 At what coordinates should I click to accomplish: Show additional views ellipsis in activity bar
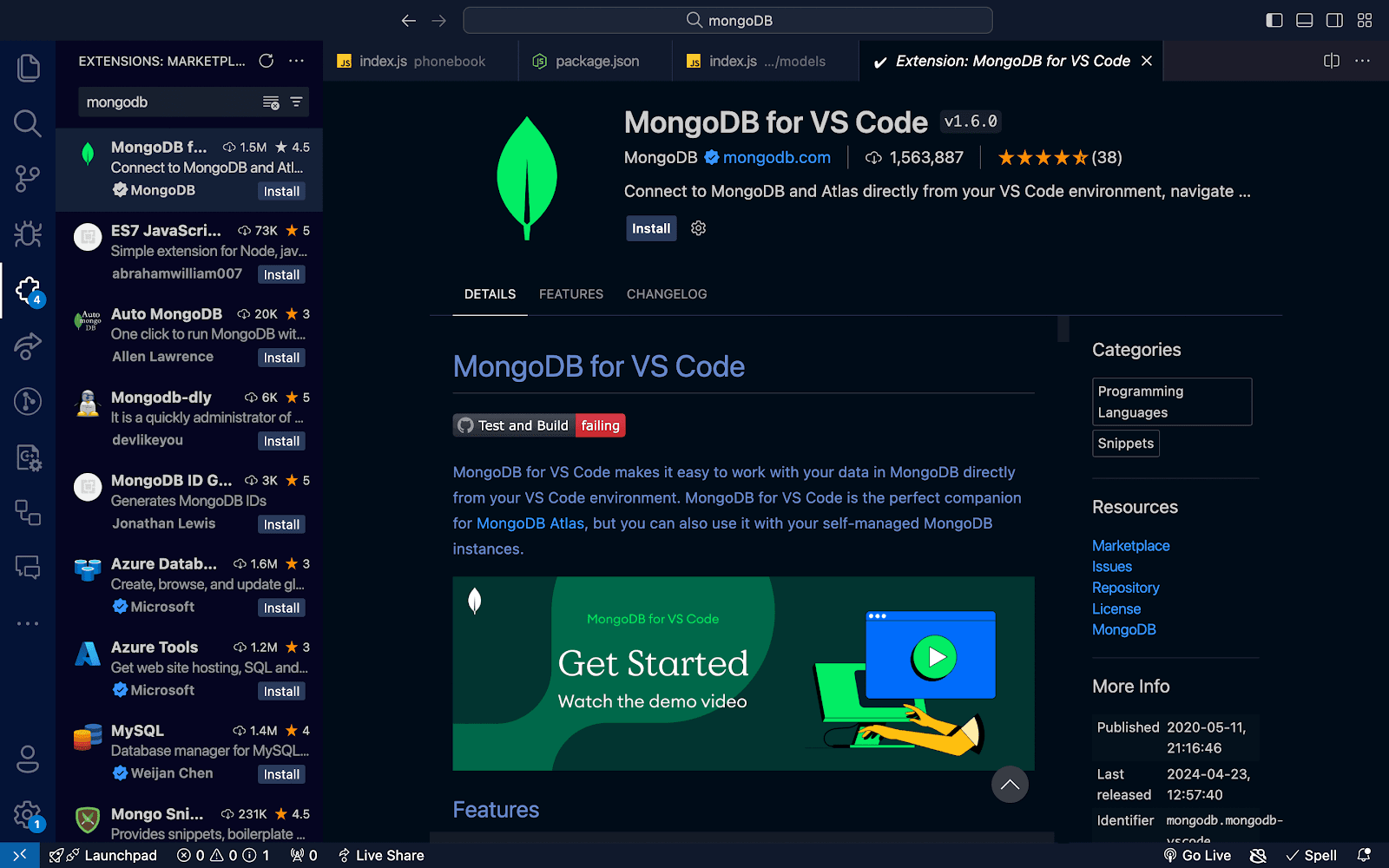[28, 623]
